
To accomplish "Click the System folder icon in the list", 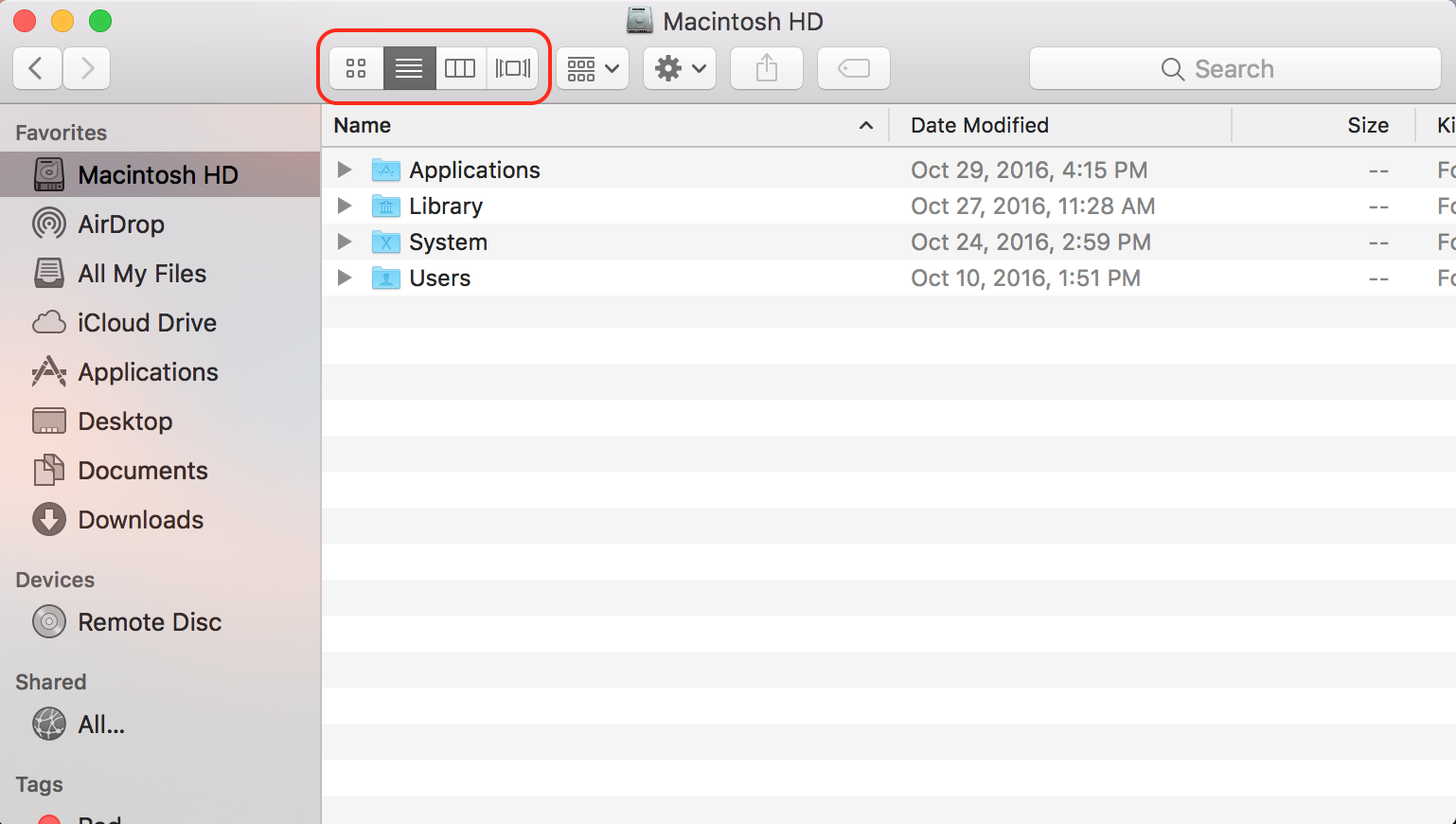I will [386, 242].
